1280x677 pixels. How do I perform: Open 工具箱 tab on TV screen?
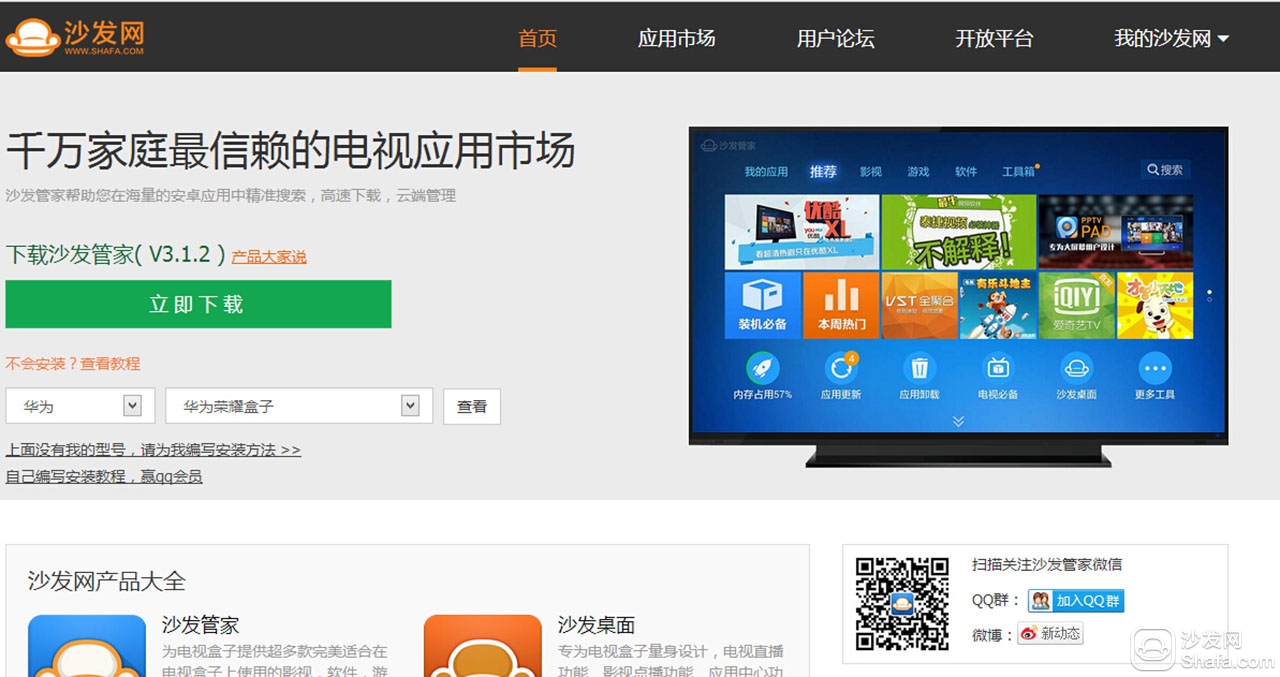tap(1019, 171)
